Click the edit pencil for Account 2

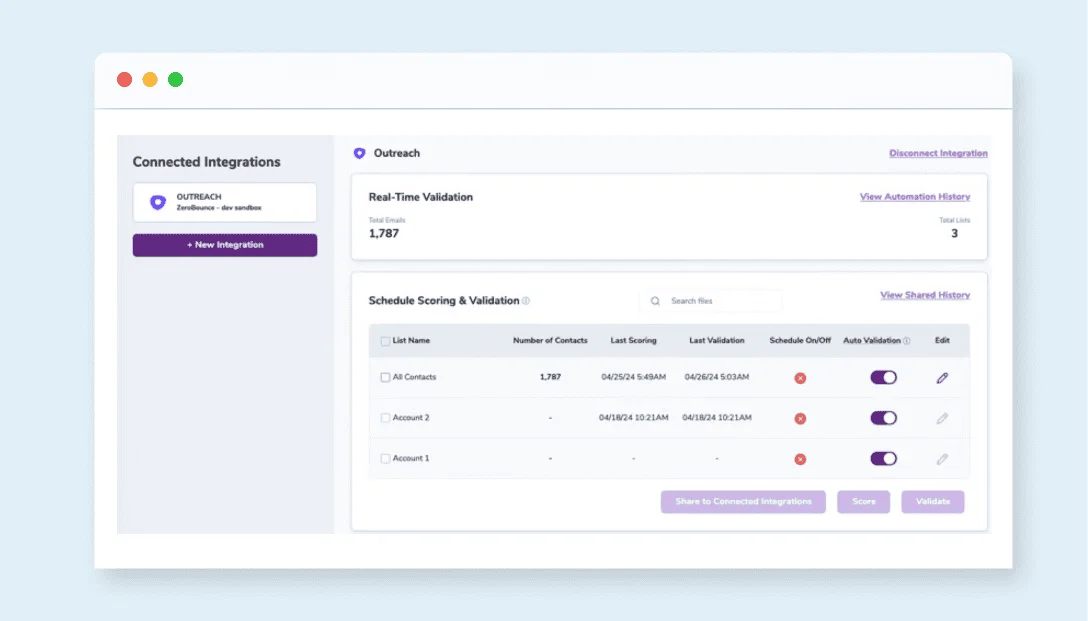(x=941, y=418)
